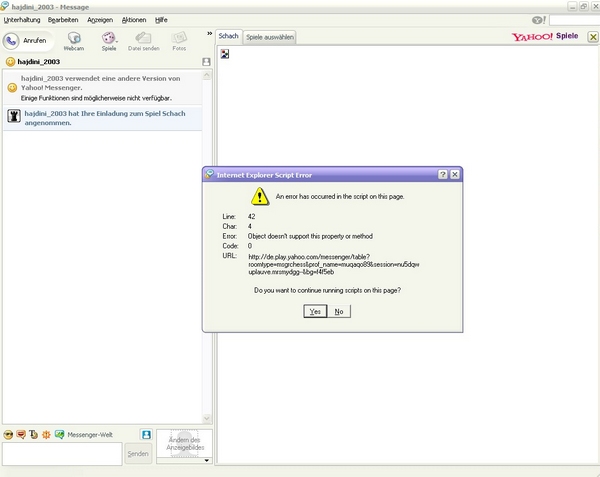The image size is (600, 477).
Task: Open the Hilfe menu
Action: (x=161, y=20)
